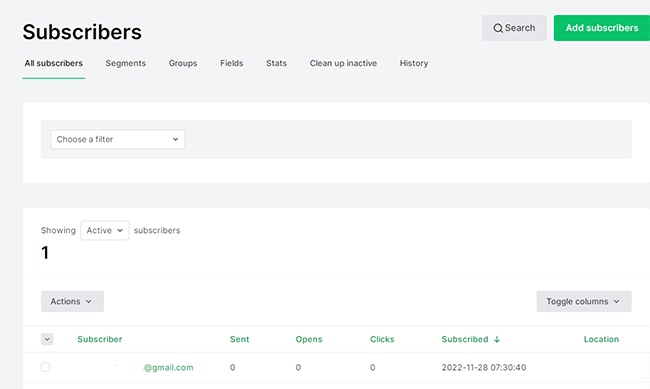This screenshot has width=650, height=389.
Task: Switch to the Segments tab
Action: [x=126, y=63]
